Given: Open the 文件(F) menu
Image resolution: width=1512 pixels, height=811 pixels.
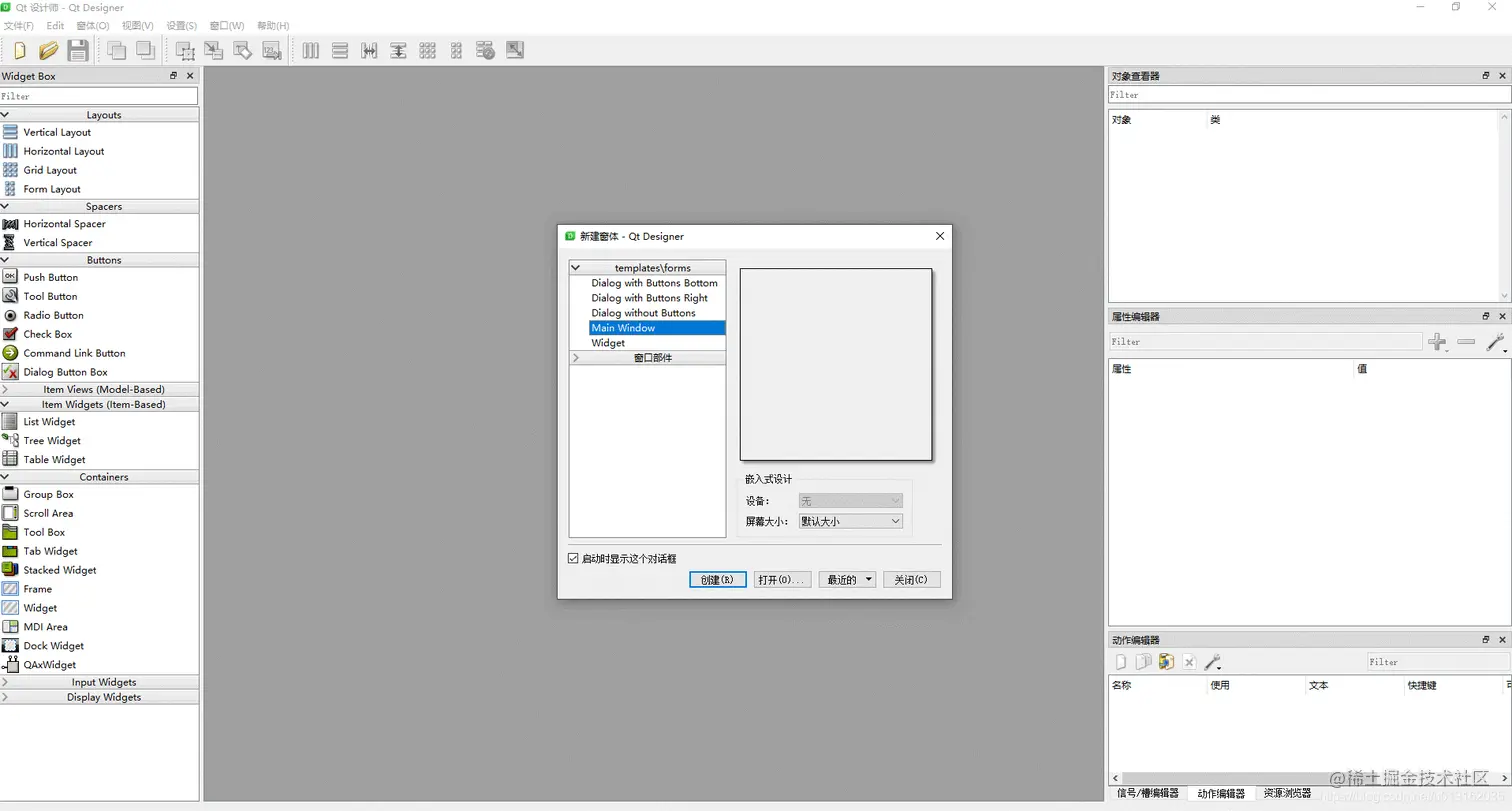Looking at the screenshot, I should click(x=19, y=25).
